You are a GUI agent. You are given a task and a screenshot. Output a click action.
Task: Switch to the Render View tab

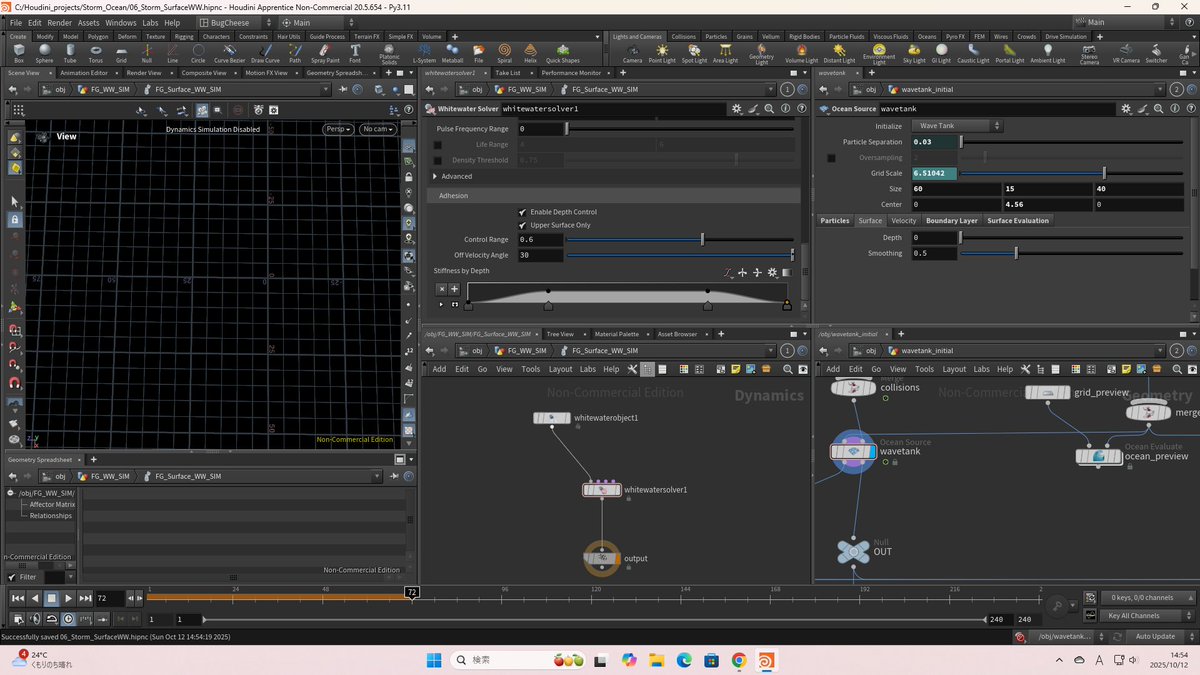[144, 73]
